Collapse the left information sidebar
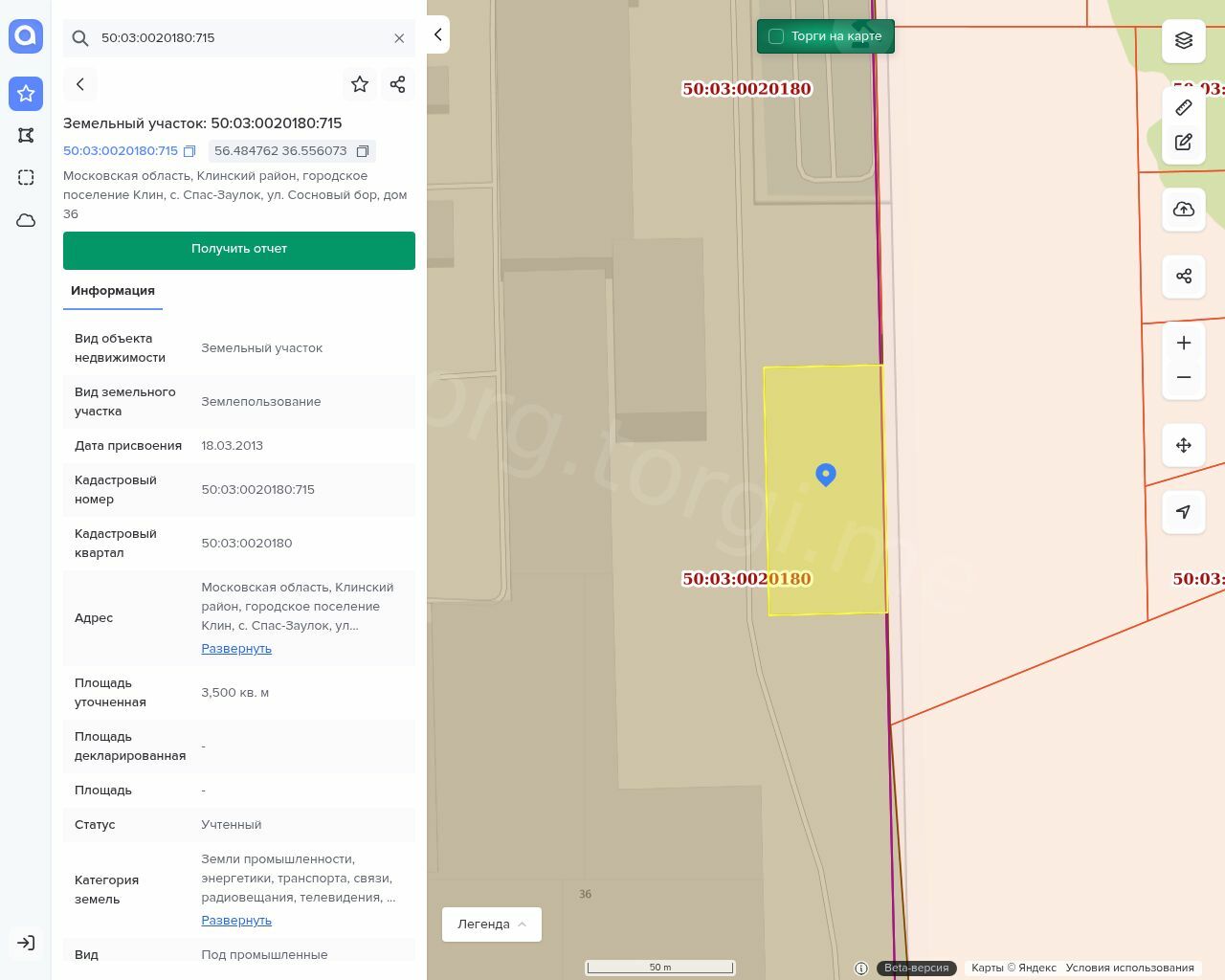This screenshot has width=1225, height=980. coord(437,34)
